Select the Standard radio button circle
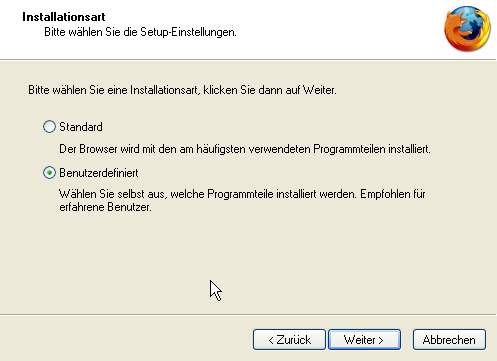The width and height of the screenshot is (497, 361). [x=49, y=127]
